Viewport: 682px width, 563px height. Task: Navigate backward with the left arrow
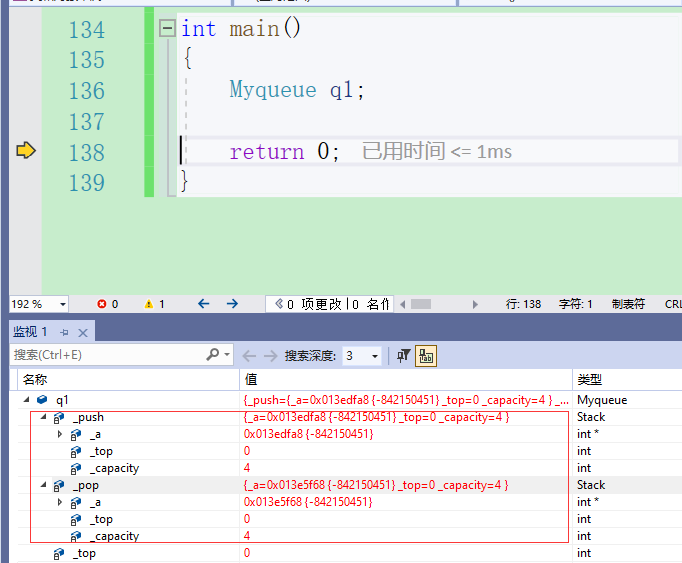pyautogui.click(x=204, y=304)
